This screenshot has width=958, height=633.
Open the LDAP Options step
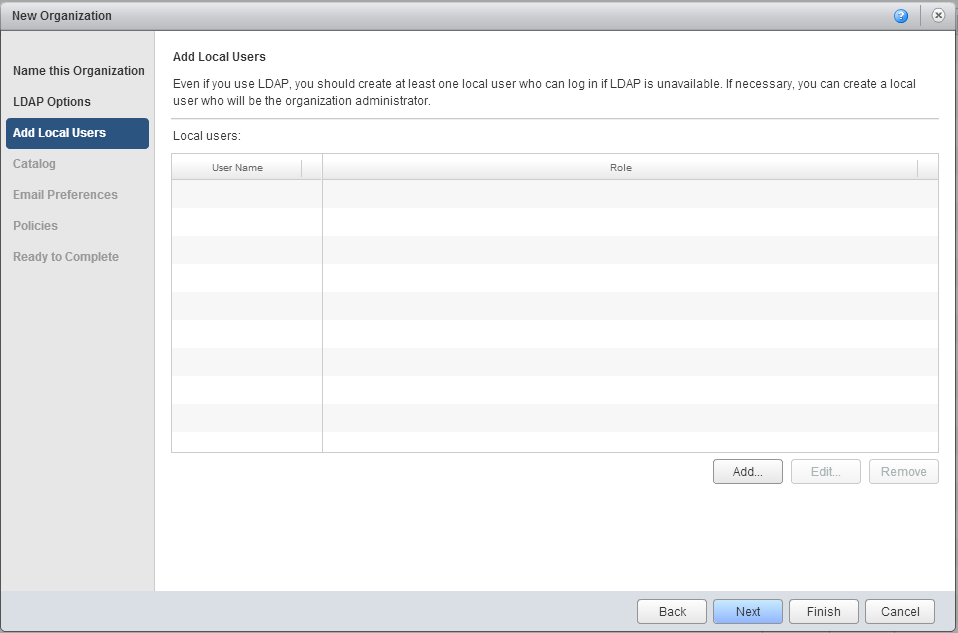(52, 102)
